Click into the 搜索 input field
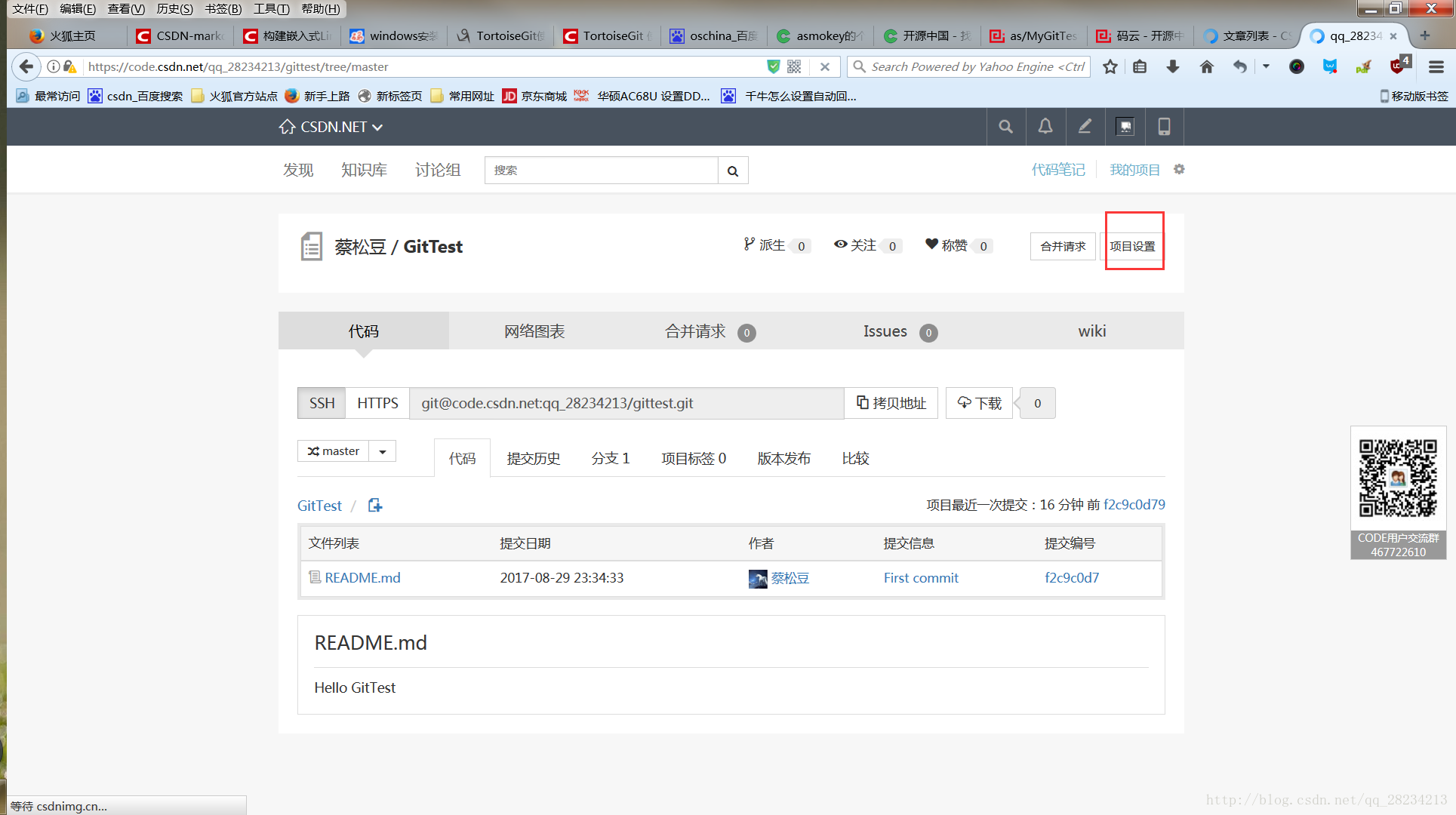The width and height of the screenshot is (1456, 815). (x=601, y=171)
